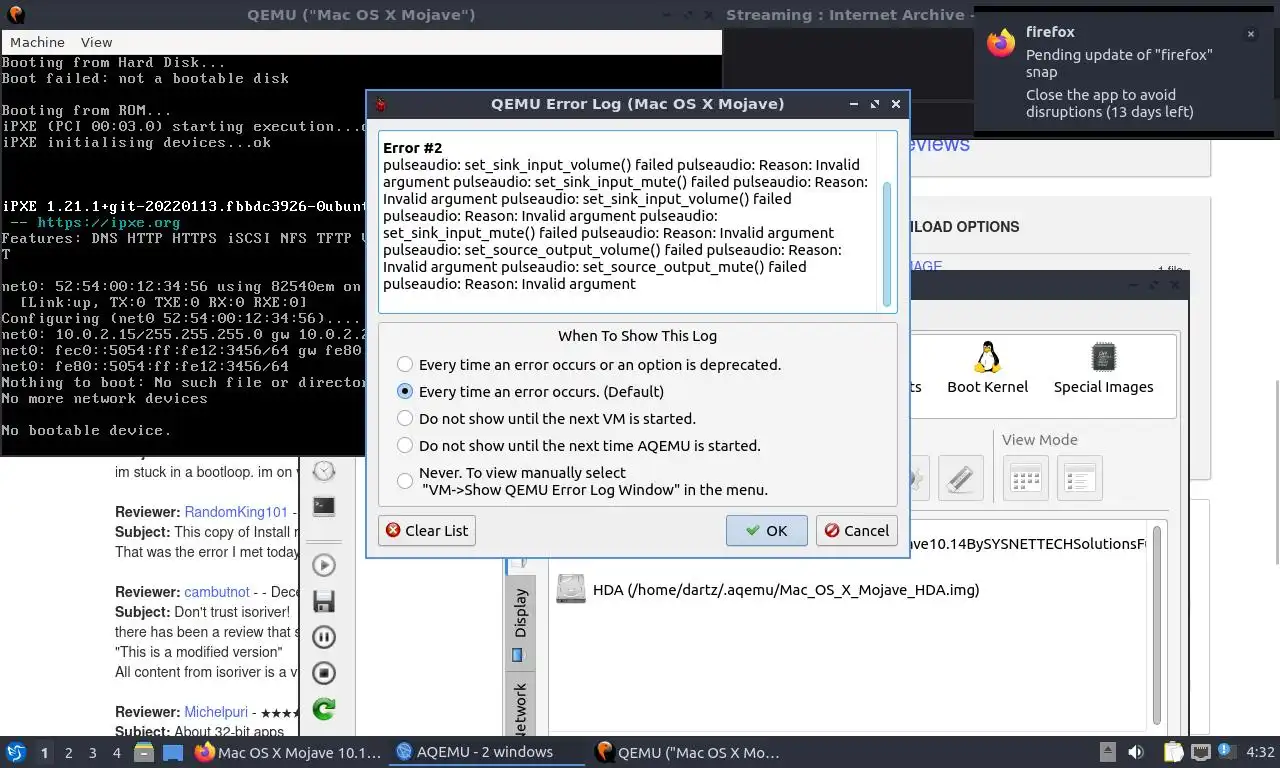
Task: Click the Boot Kernel penguin icon in AQEMU
Action: [988, 357]
